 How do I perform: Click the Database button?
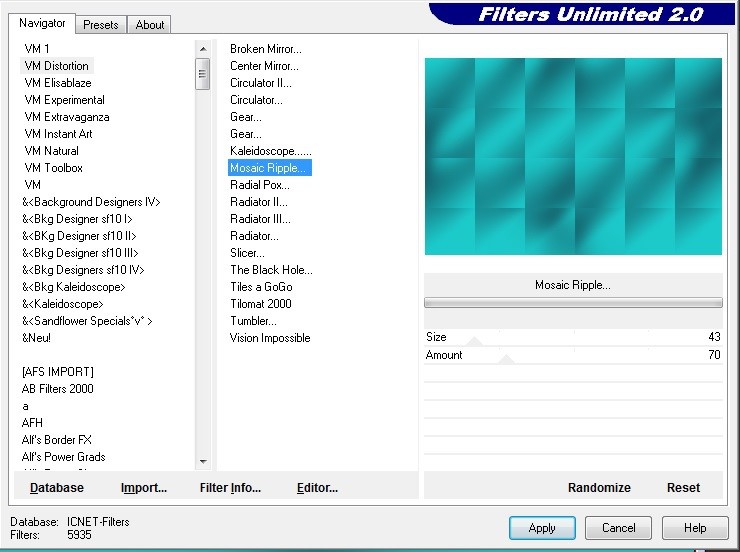57,487
